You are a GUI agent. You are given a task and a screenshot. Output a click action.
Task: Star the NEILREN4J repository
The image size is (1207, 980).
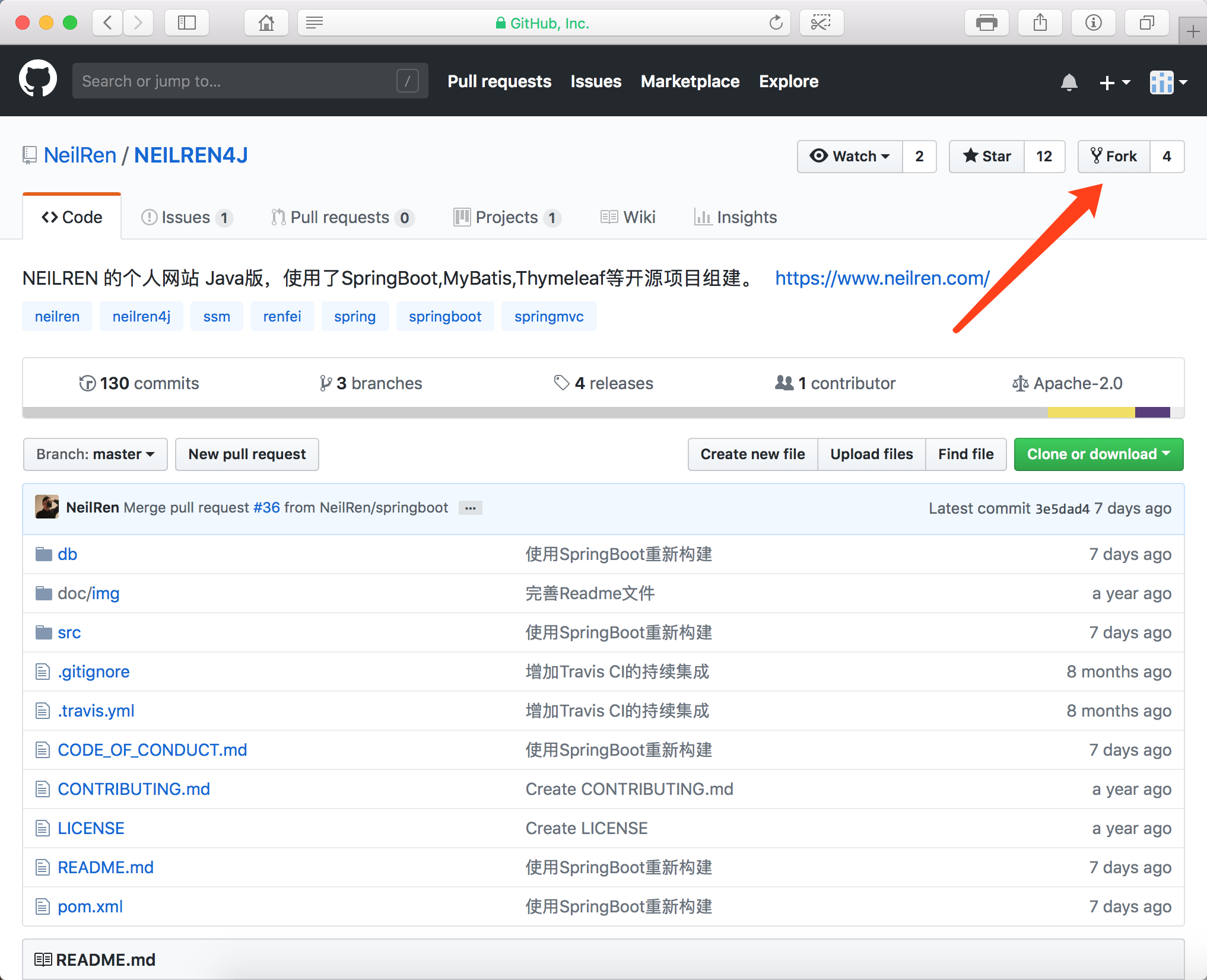pos(987,156)
